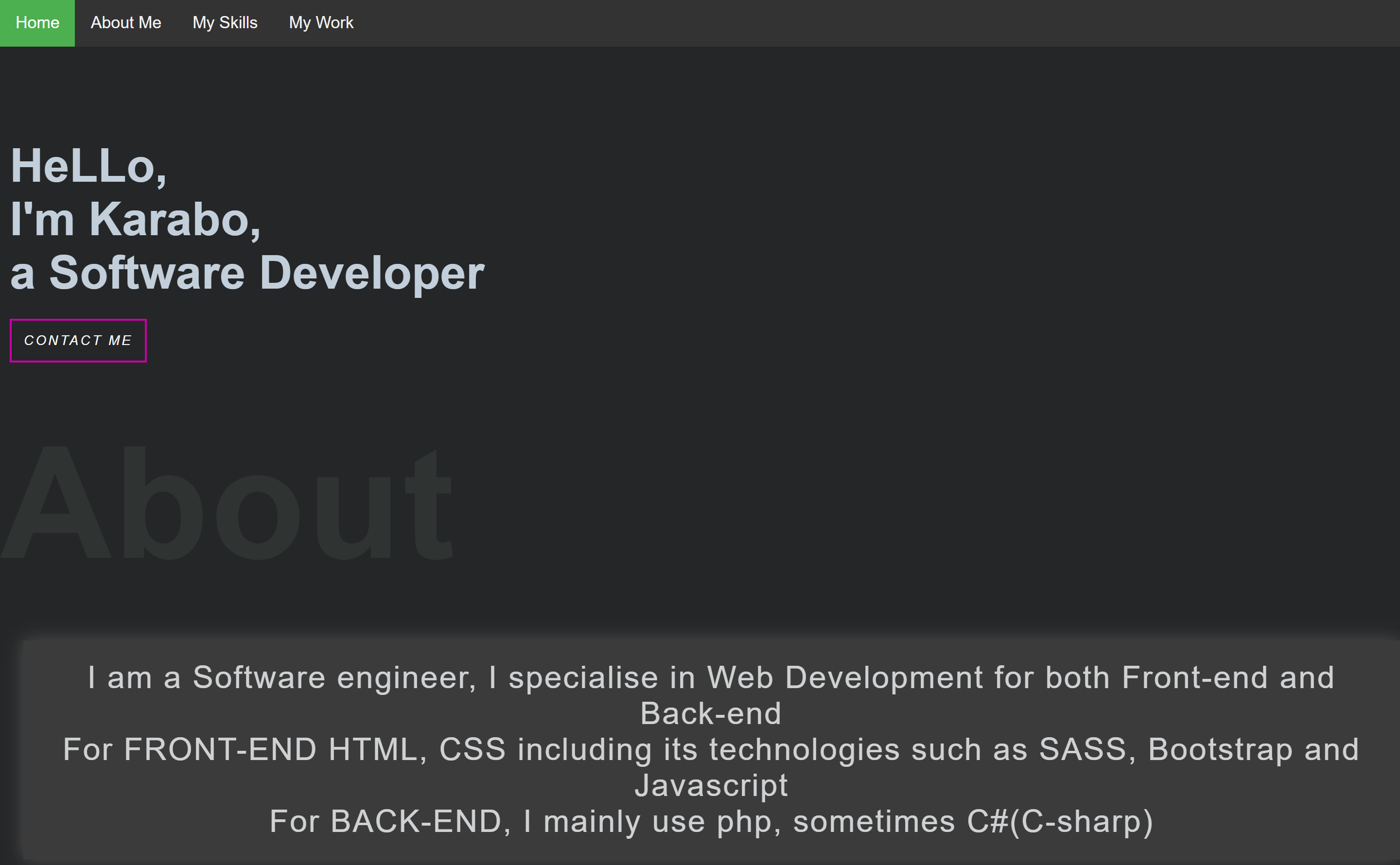
Task: Click the 'BACK-END' text in the last line
Action: click(x=416, y=822)
